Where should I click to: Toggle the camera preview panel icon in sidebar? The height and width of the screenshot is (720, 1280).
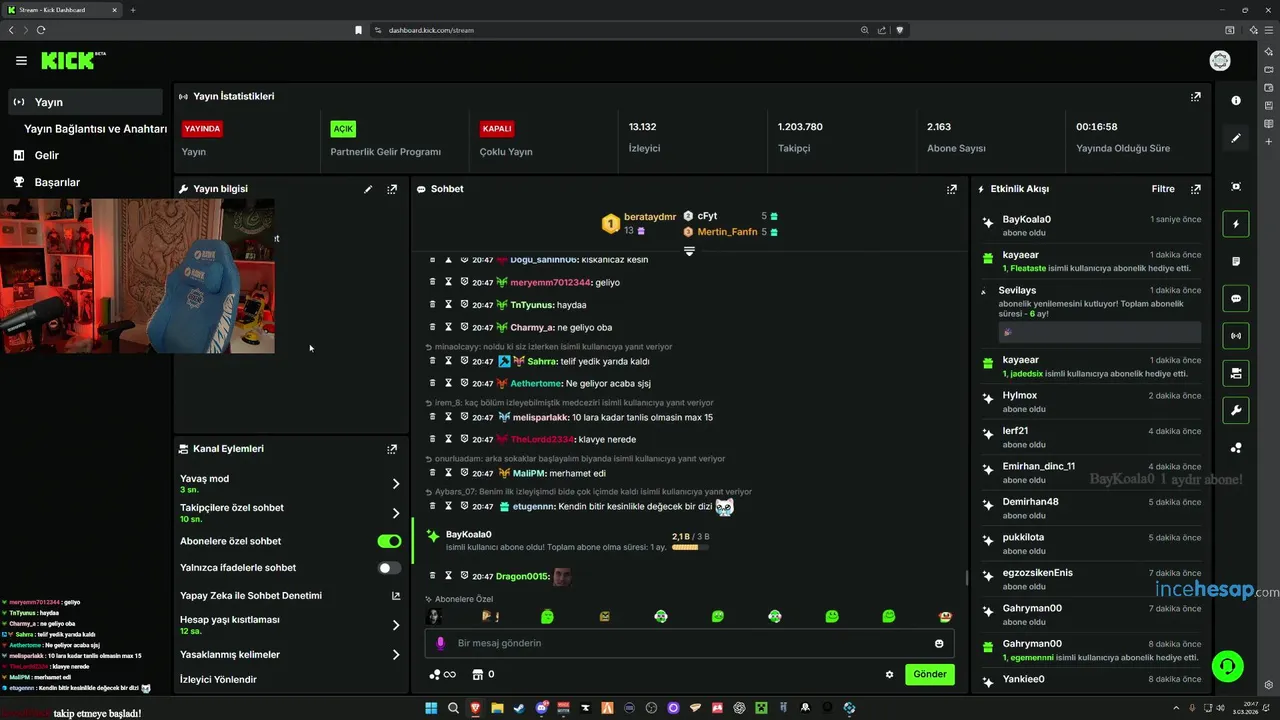(x=1236, y=373)
